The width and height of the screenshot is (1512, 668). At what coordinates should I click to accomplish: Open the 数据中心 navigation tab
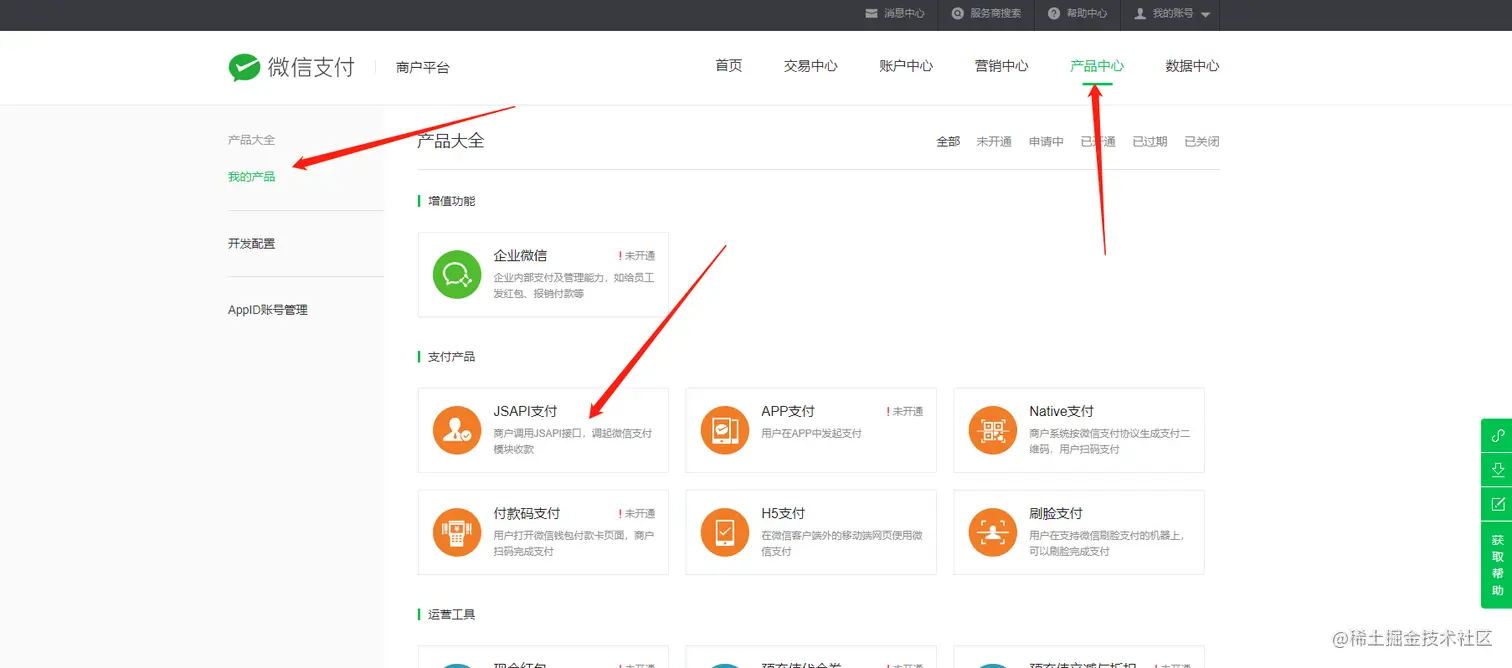click(x=1192, y=66)
